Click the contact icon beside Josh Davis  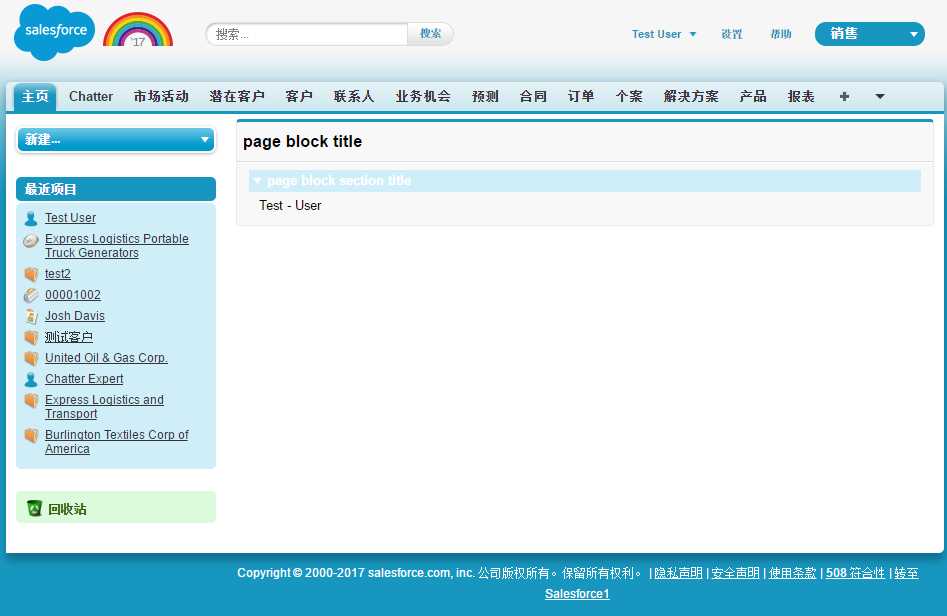coord(31,316)
